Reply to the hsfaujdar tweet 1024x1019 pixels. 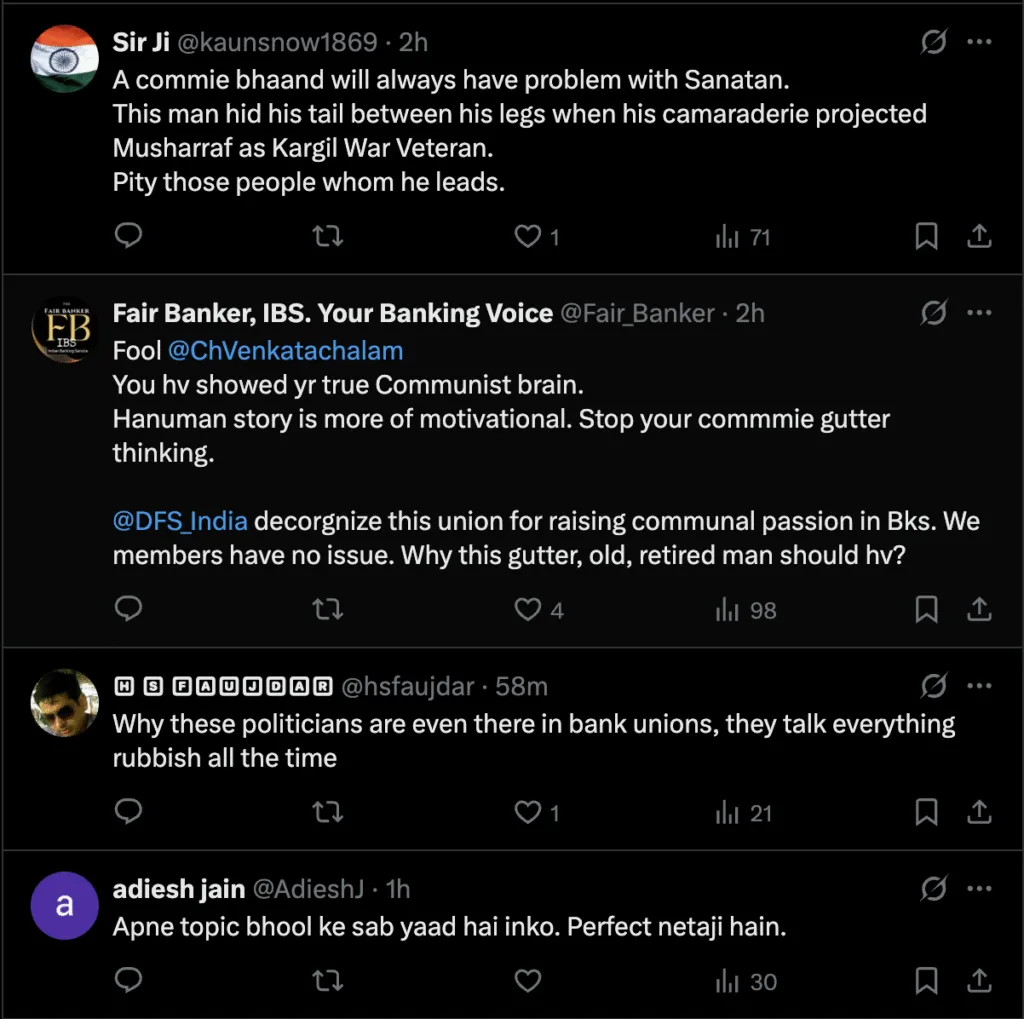(x=129, y=812)
